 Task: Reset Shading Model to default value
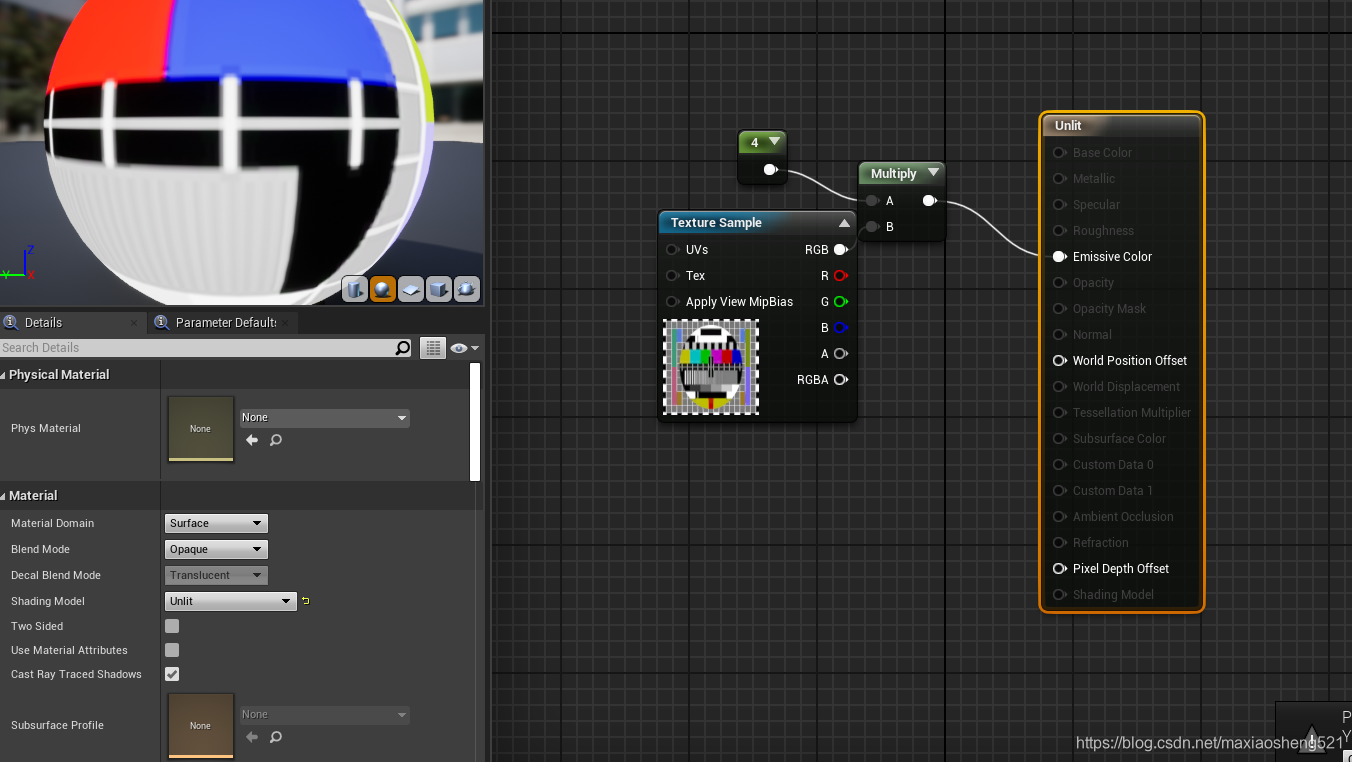305,601
